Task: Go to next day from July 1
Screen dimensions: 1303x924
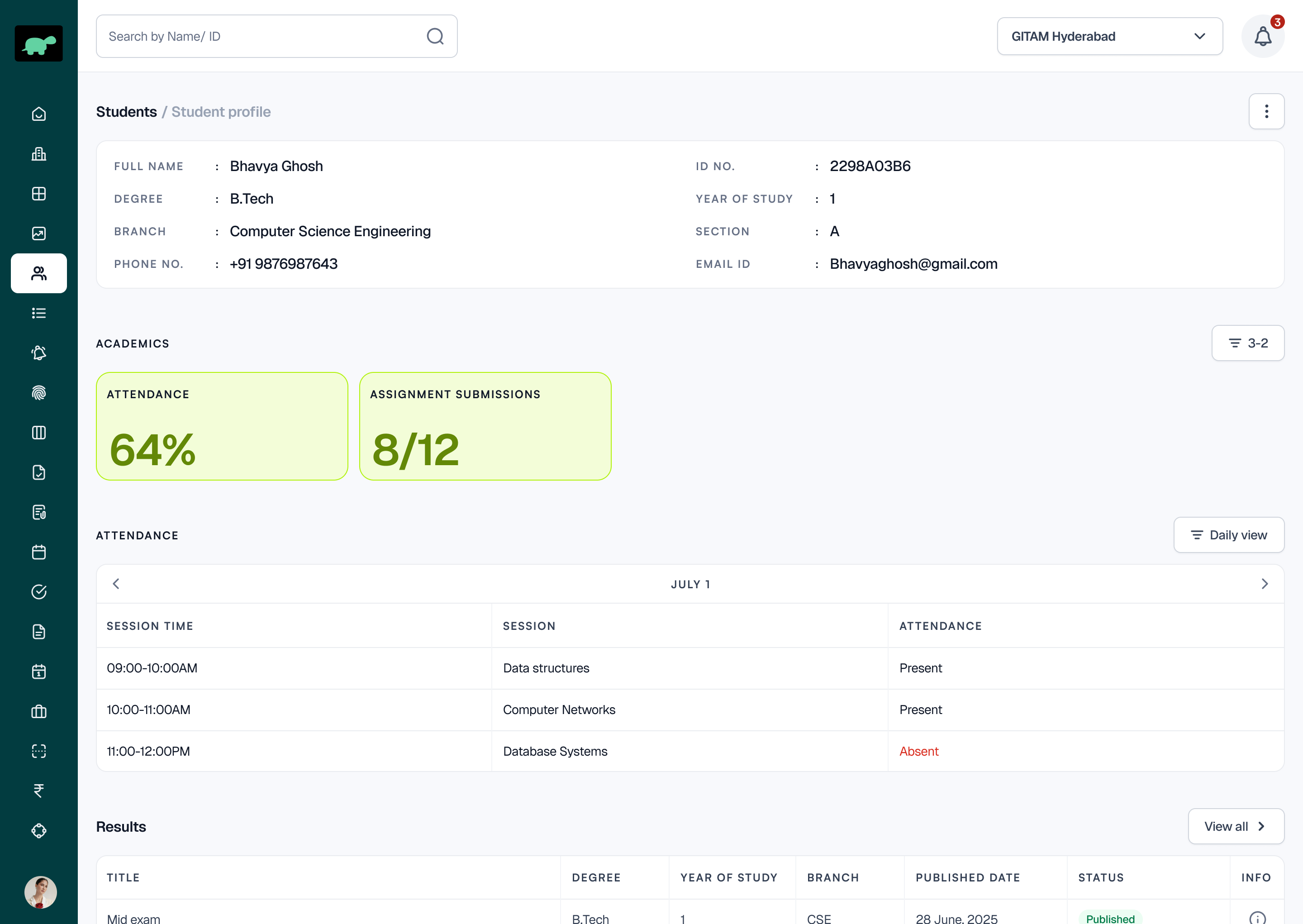Action: click(1265, 583)
